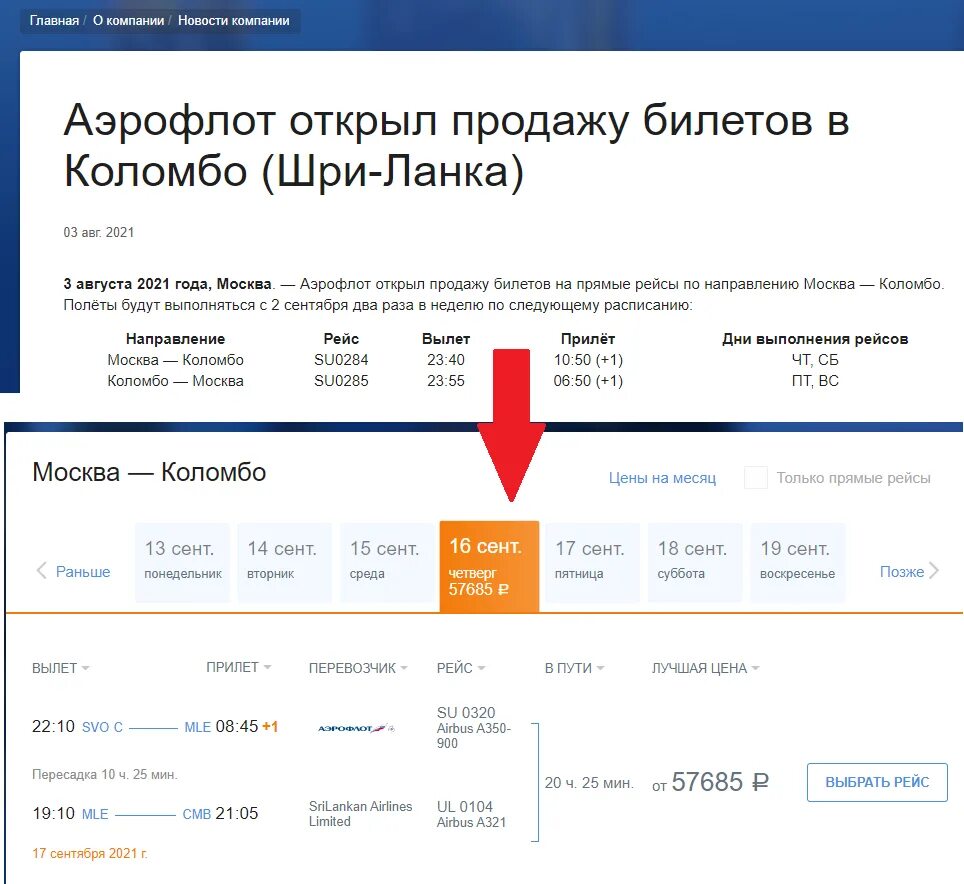Click the ЧТ, СБ flight days cell
The image size is (964, 884).
pyautogui.click(x=815, y=360)
